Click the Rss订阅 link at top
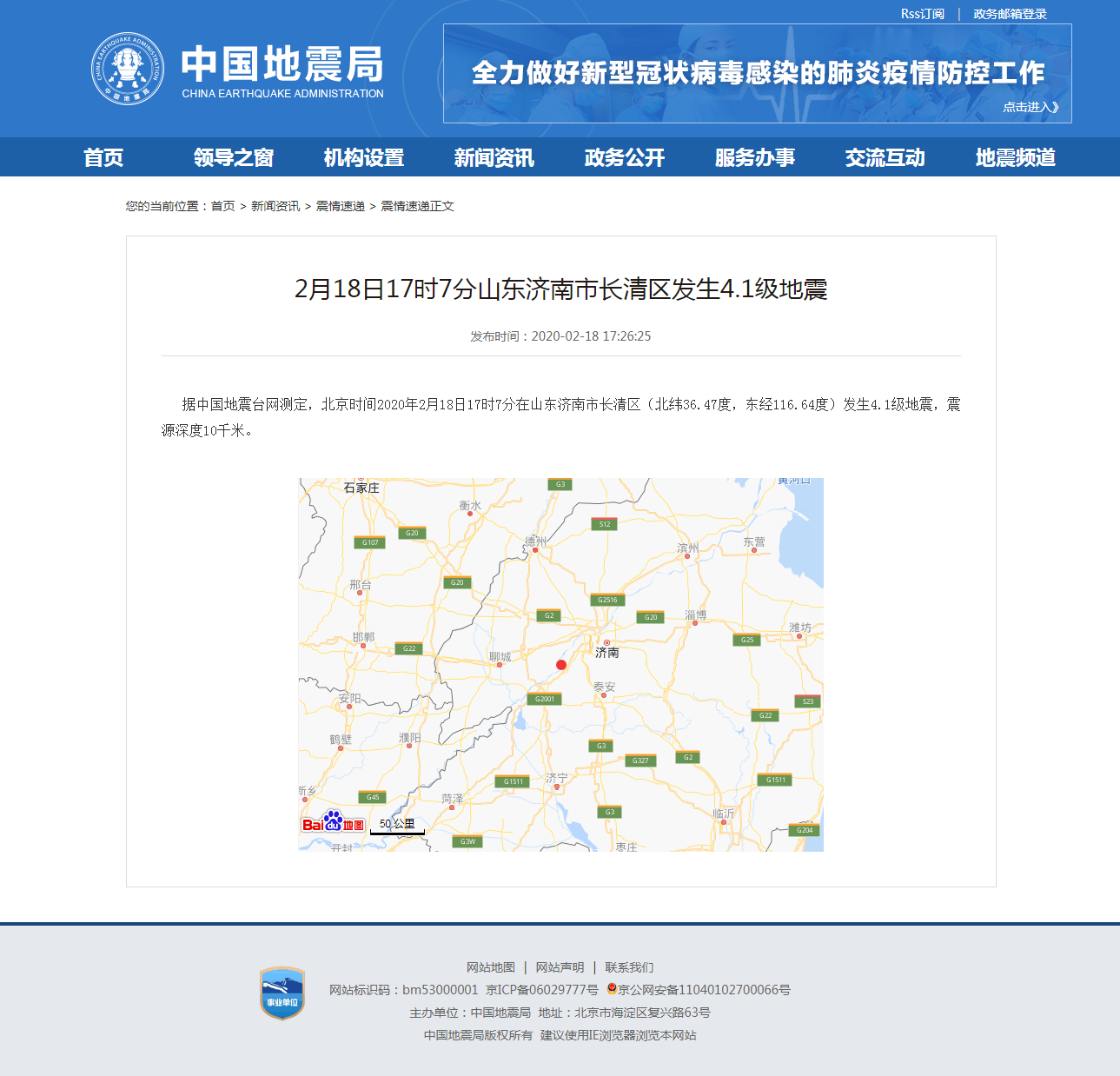1120x1076 pixels. pos(922,14)
